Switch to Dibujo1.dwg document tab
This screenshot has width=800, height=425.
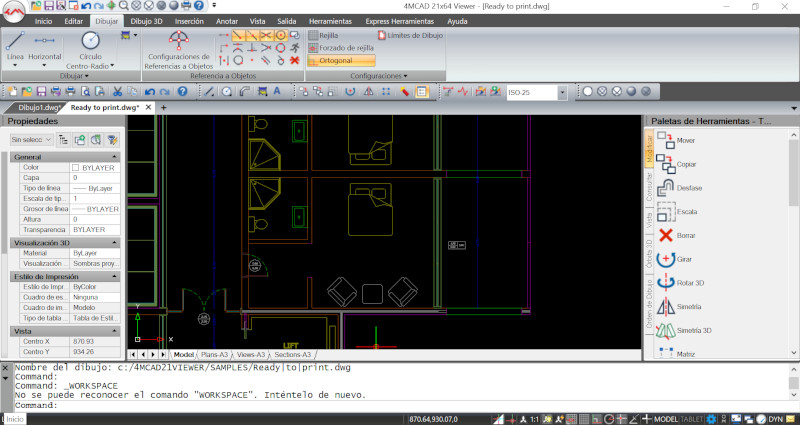(39, 107)
